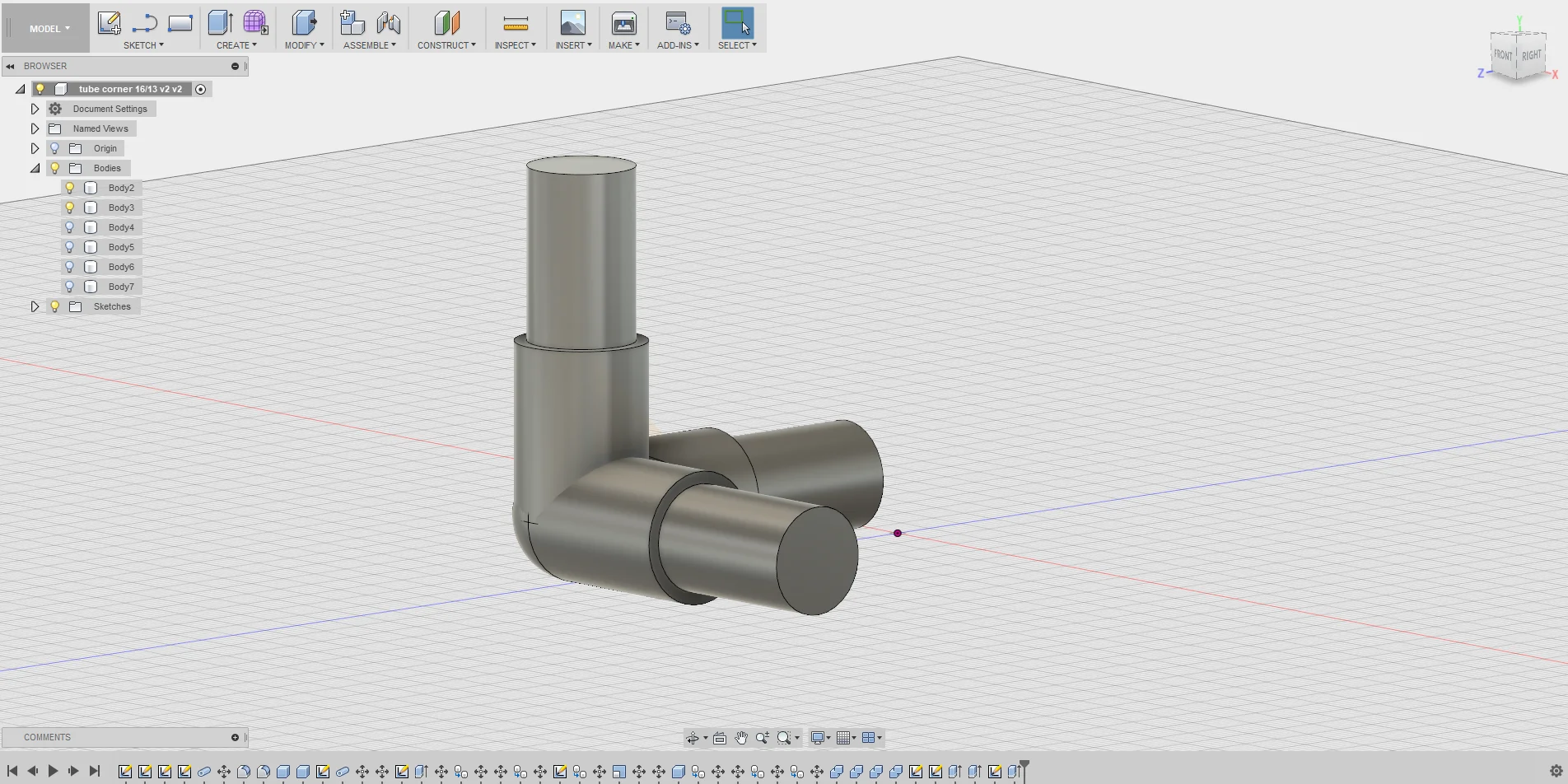This screenshot has height=784, width=1568.
Task: Click the Pan hand navigation icon
Action: (741, 738)
